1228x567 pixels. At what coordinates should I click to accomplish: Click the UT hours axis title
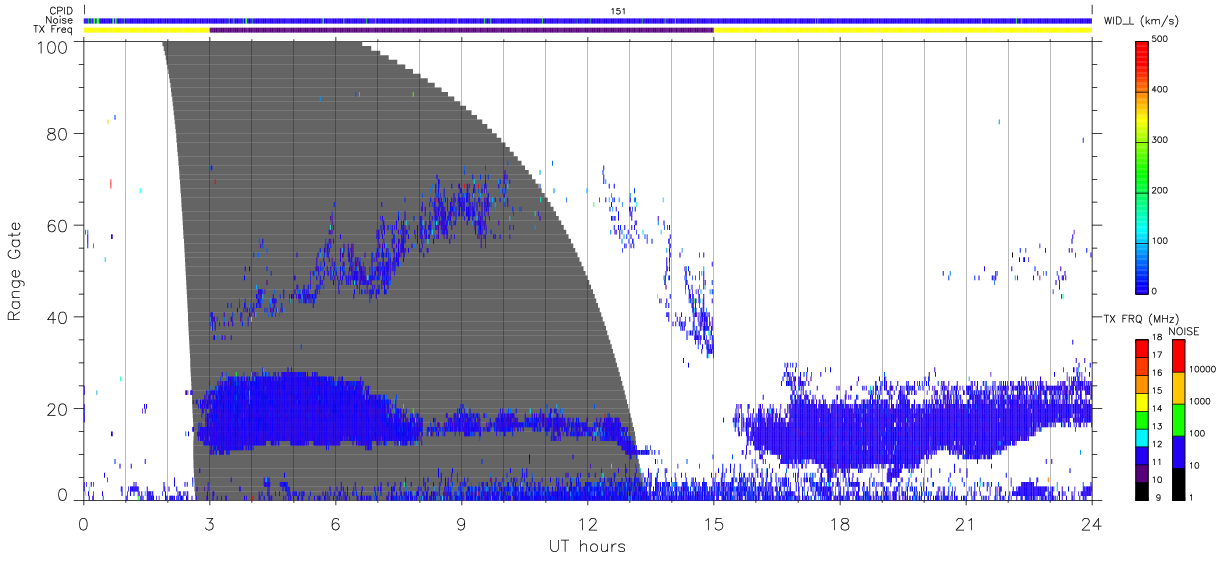586,547
